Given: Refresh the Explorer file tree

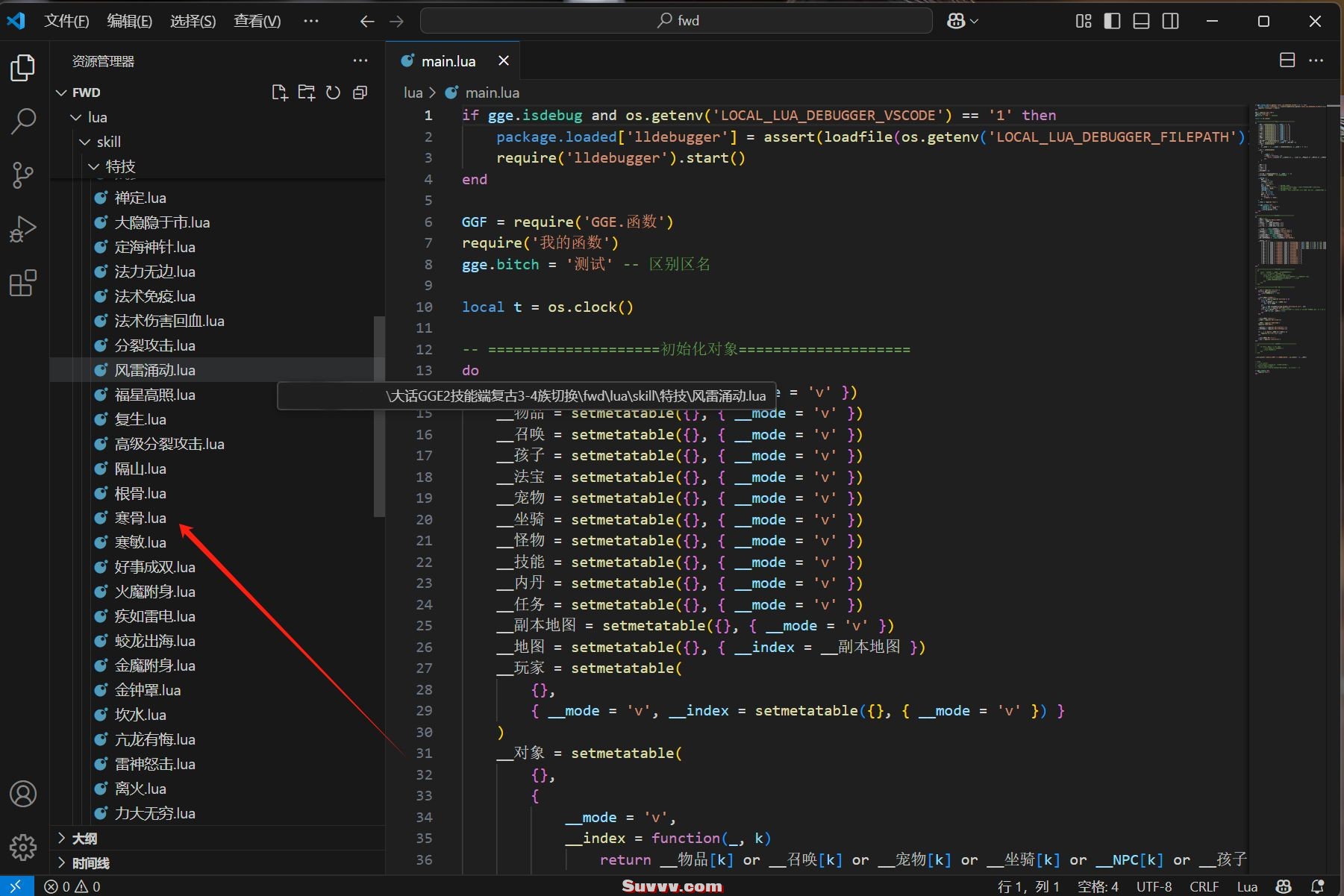Looking at the screenshot, I should click(x=333, y=93).
